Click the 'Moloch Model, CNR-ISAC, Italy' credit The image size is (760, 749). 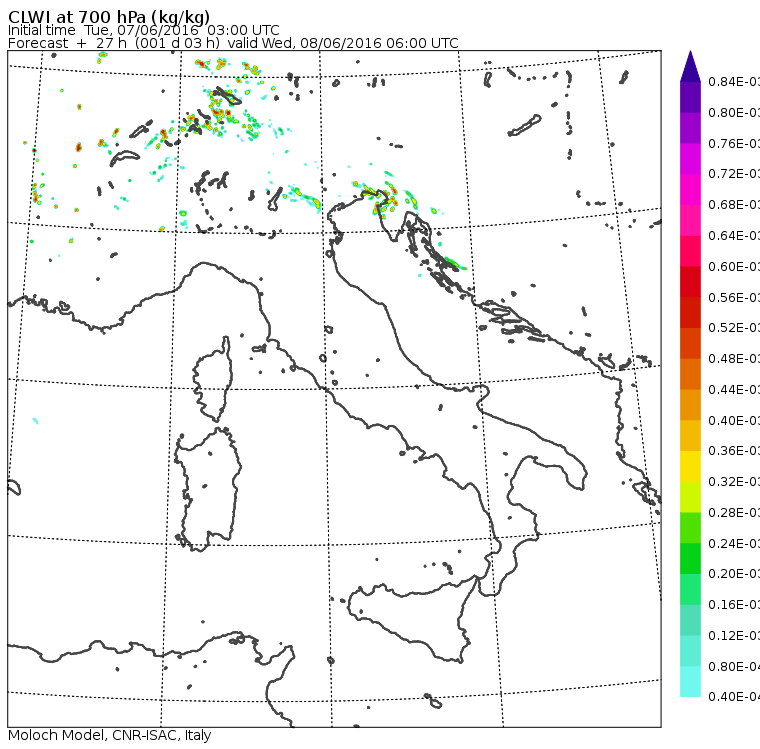click(110, 735)
